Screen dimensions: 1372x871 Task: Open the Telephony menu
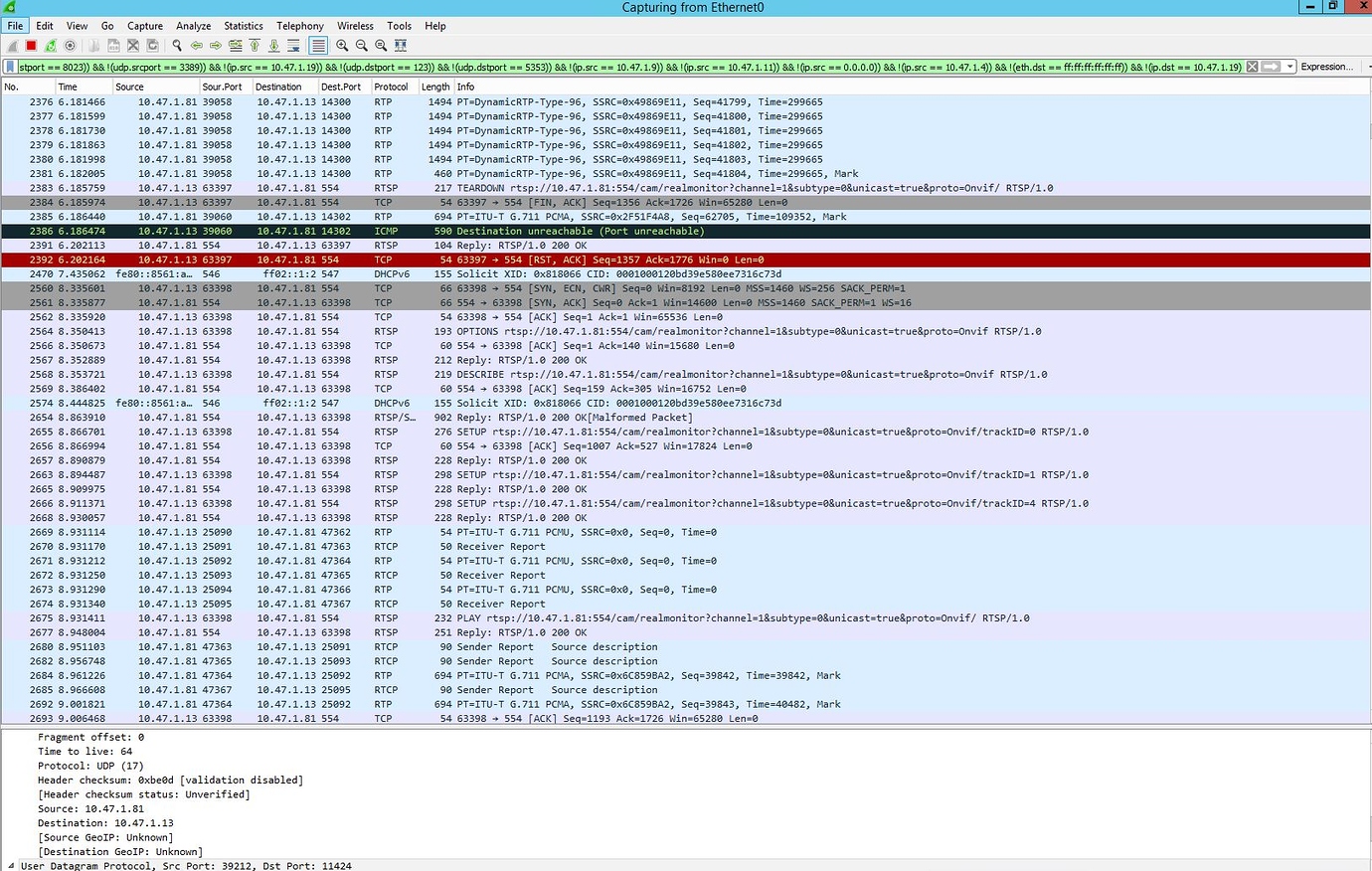click(299, 26)
